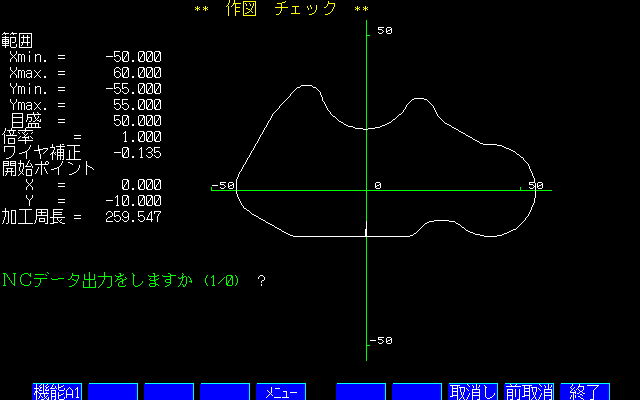Choose the 前取消 undo-previous button
Screen dimensions: 640x400
[529, 392]
